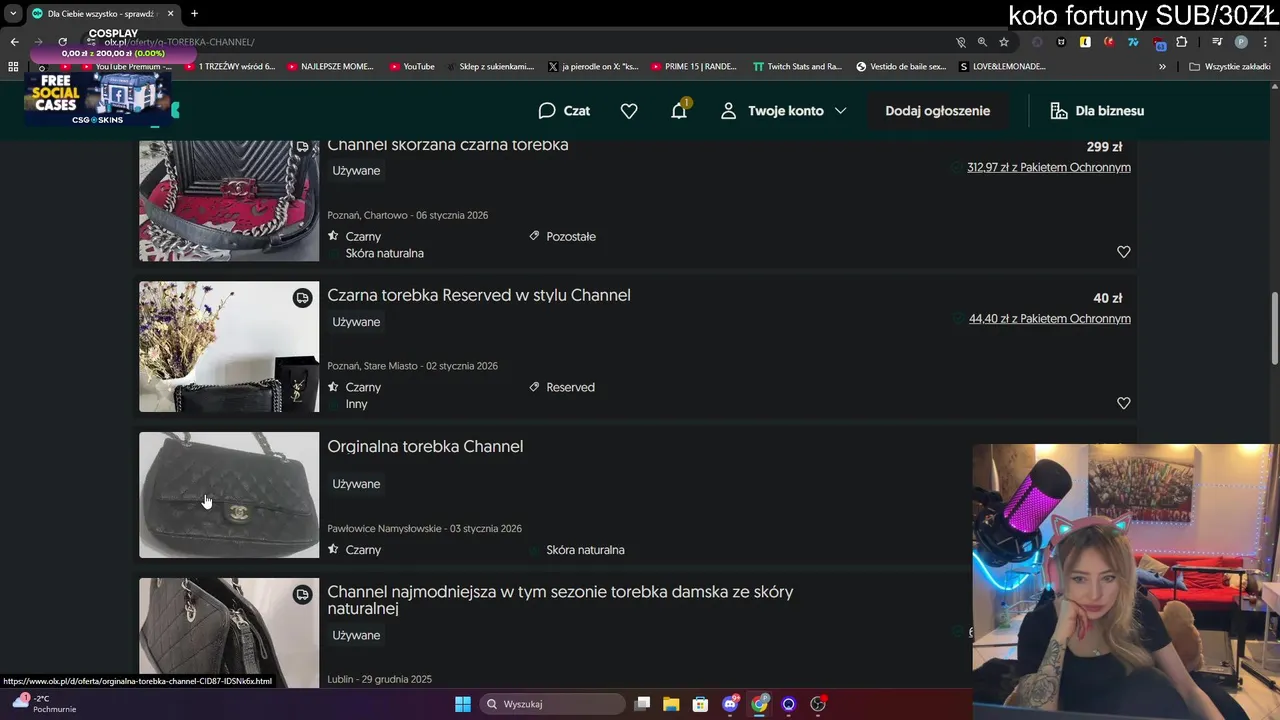Open the YouTube bookmark
1280x720 pixels.
click(411, 67)
